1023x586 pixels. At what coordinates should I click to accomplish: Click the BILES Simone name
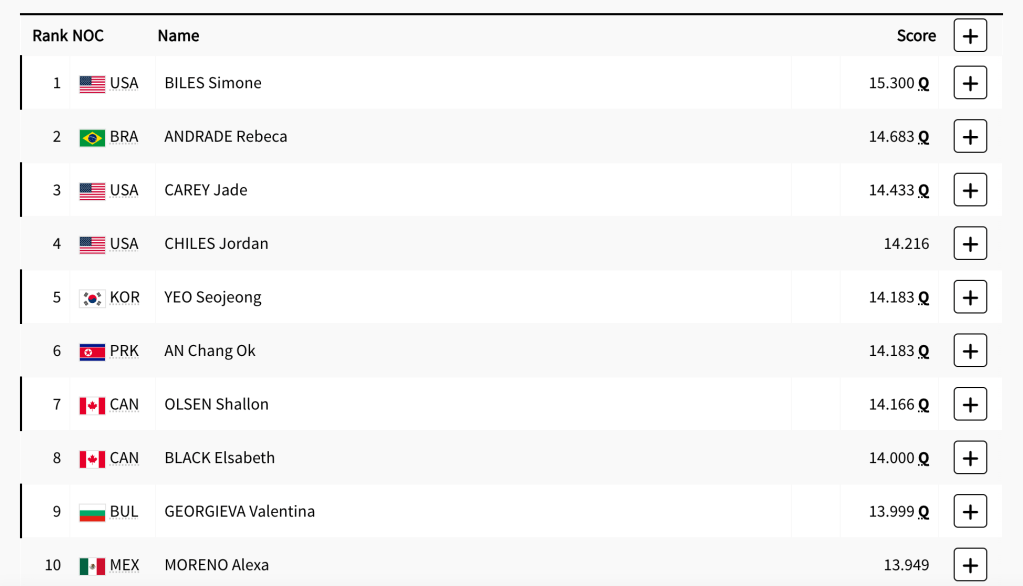tap(213, 83)
